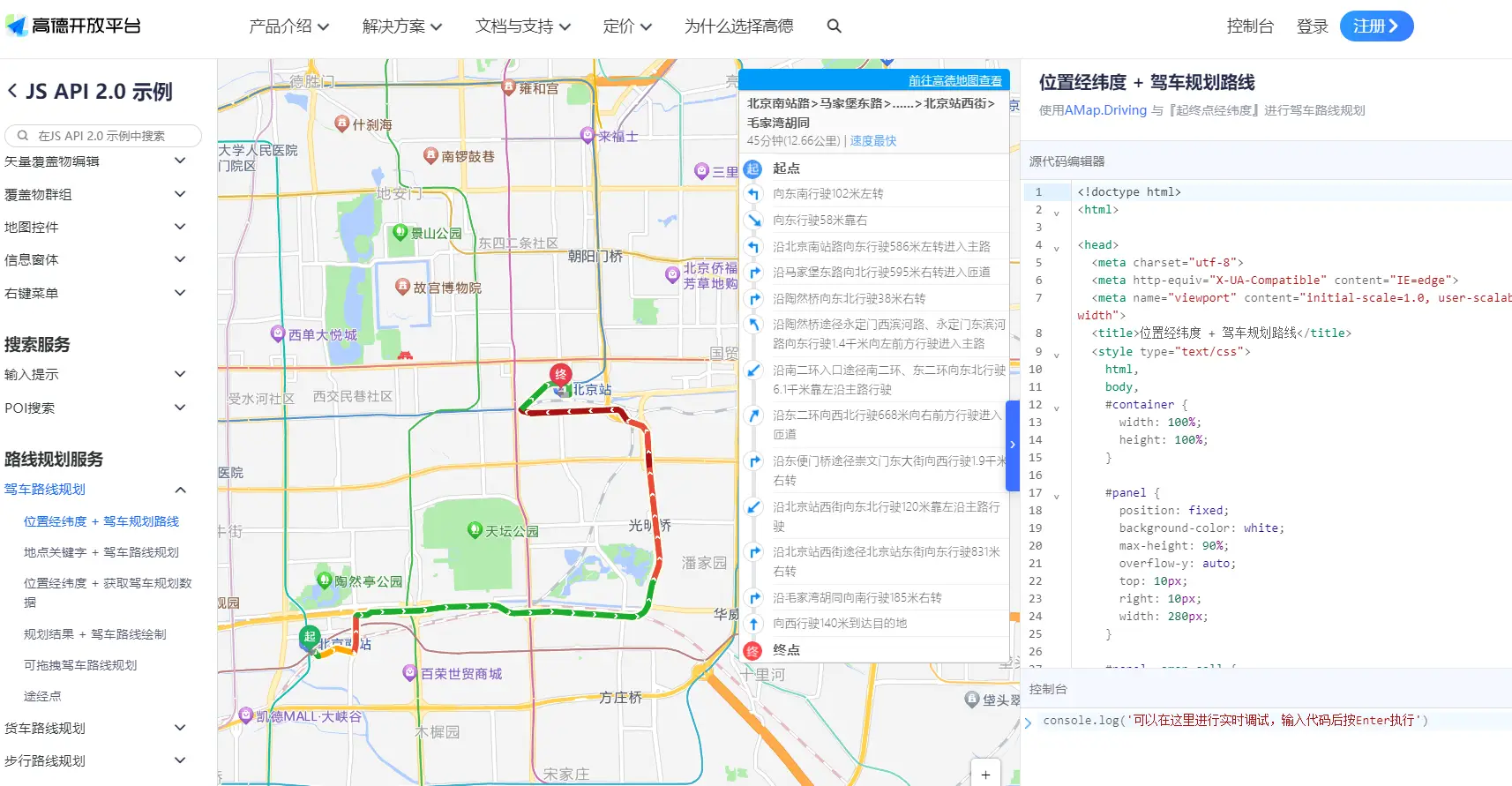Open 文档与支持 dropdown menu

(523, 26)
